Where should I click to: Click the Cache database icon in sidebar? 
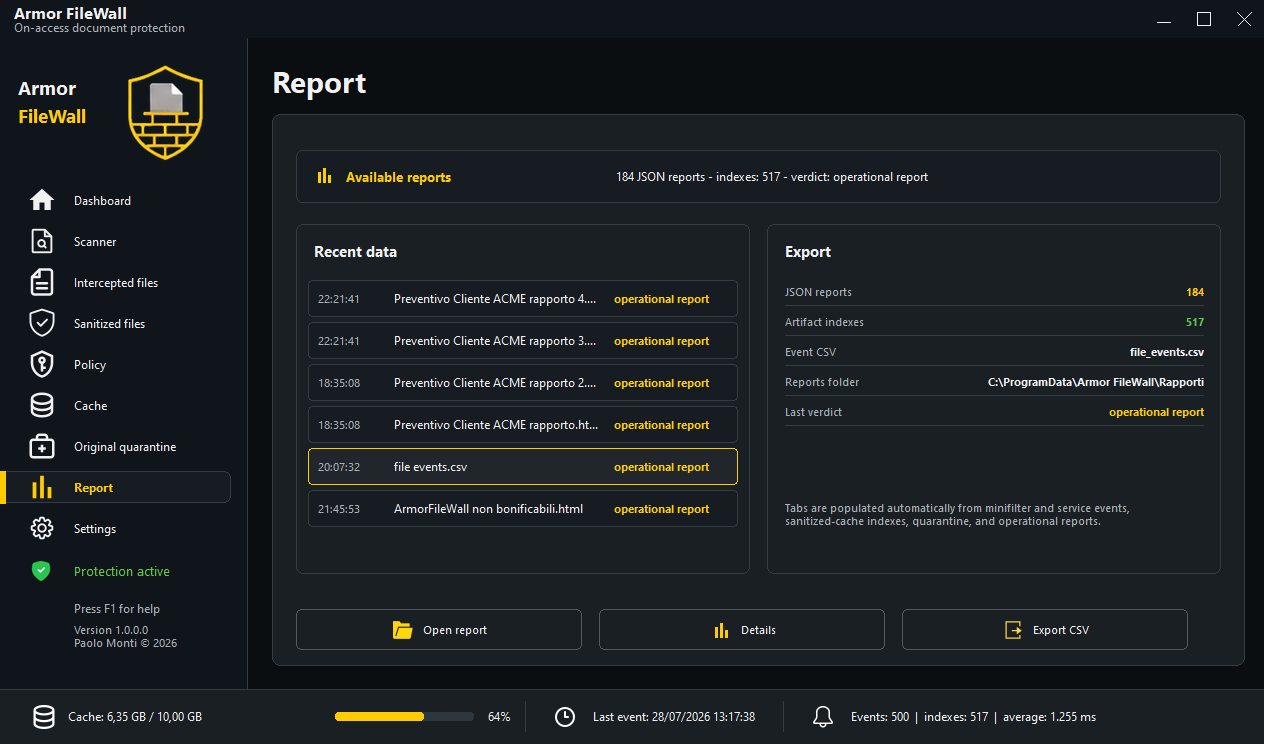tap(42, 405)
